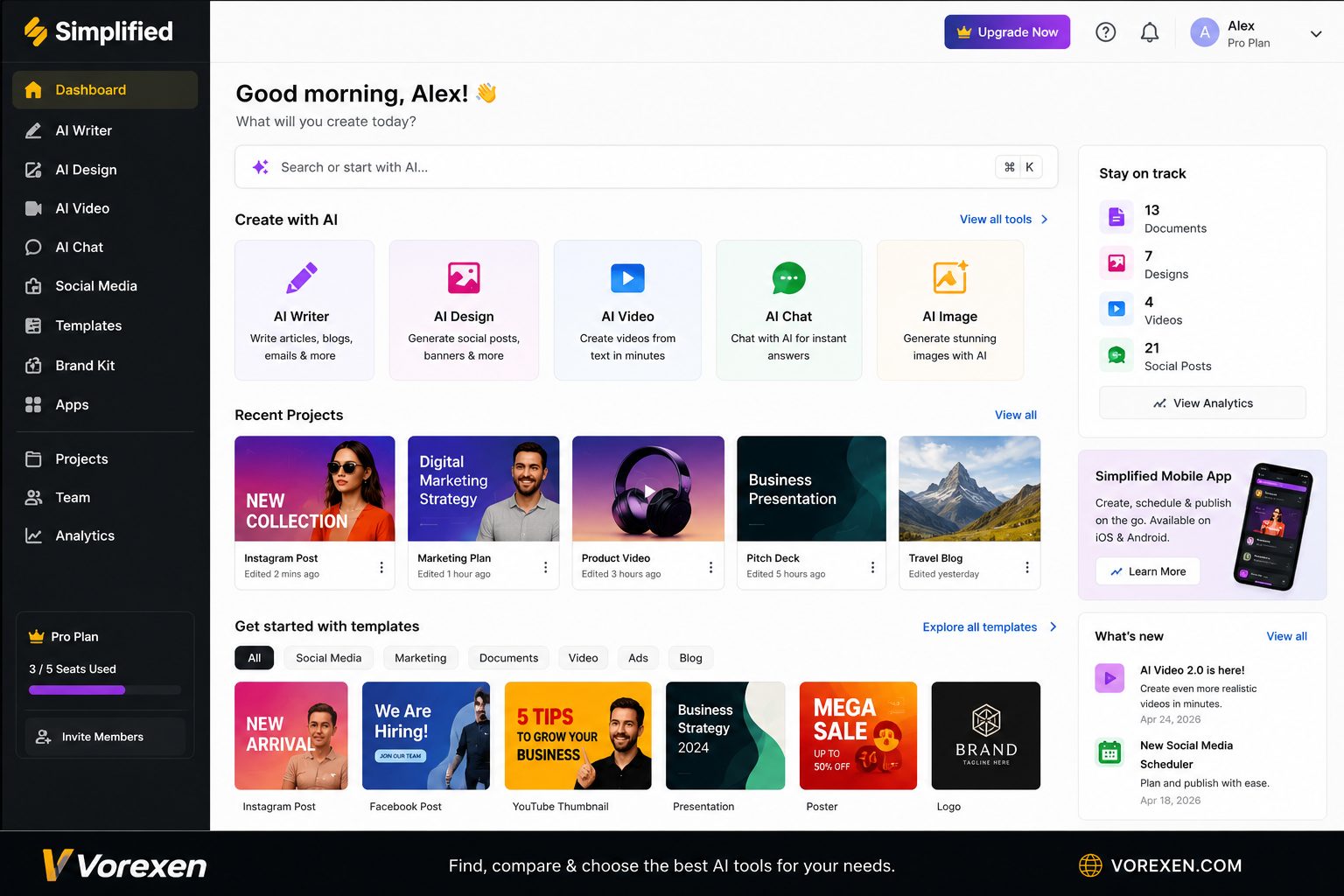This screenshot has width=1344, height=896.
Task: Click the chevron next to Explore all templates
Action: click(x=1053, y=627)
